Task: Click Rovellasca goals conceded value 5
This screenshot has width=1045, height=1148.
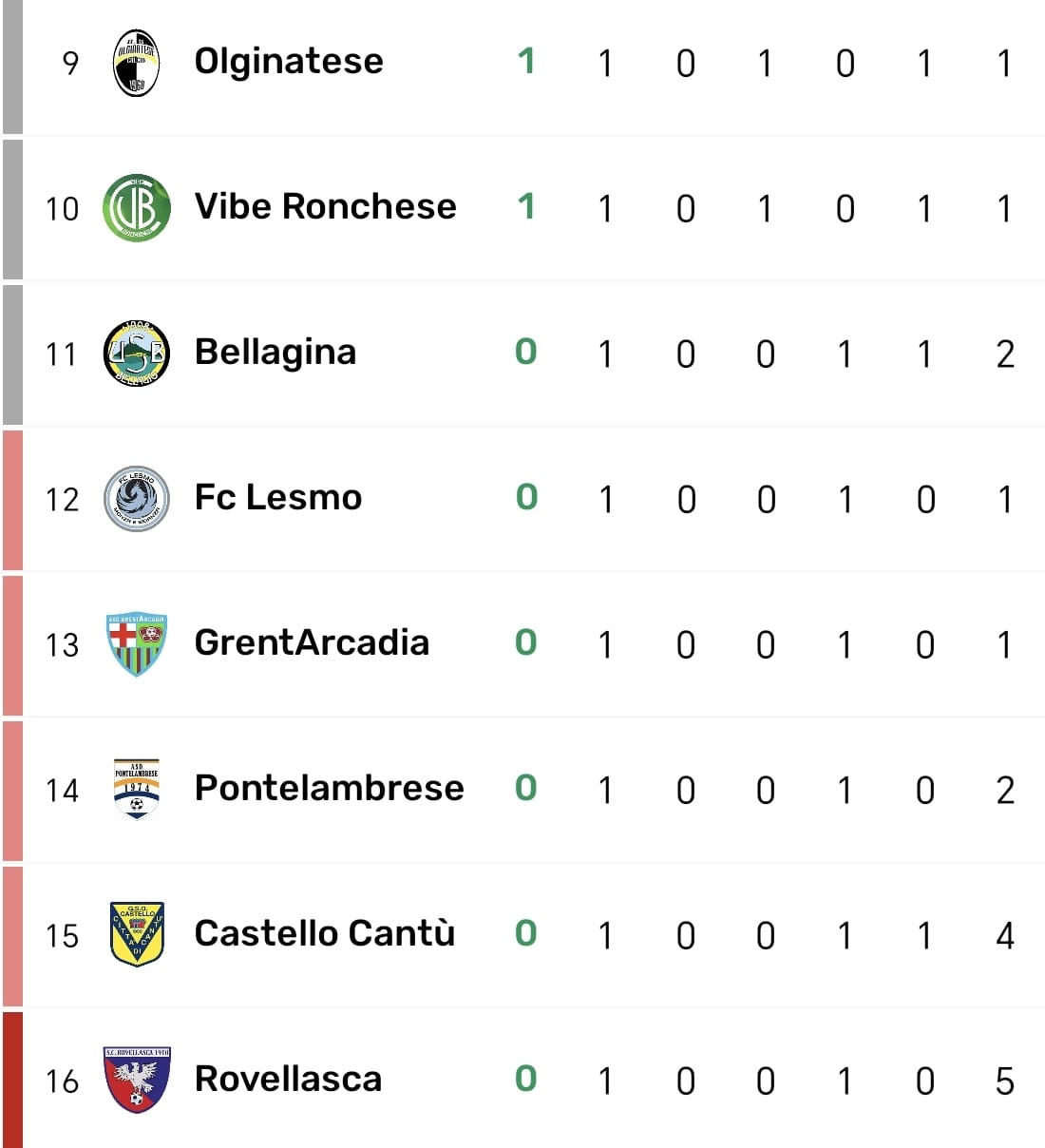Action: (1005, 1081)
